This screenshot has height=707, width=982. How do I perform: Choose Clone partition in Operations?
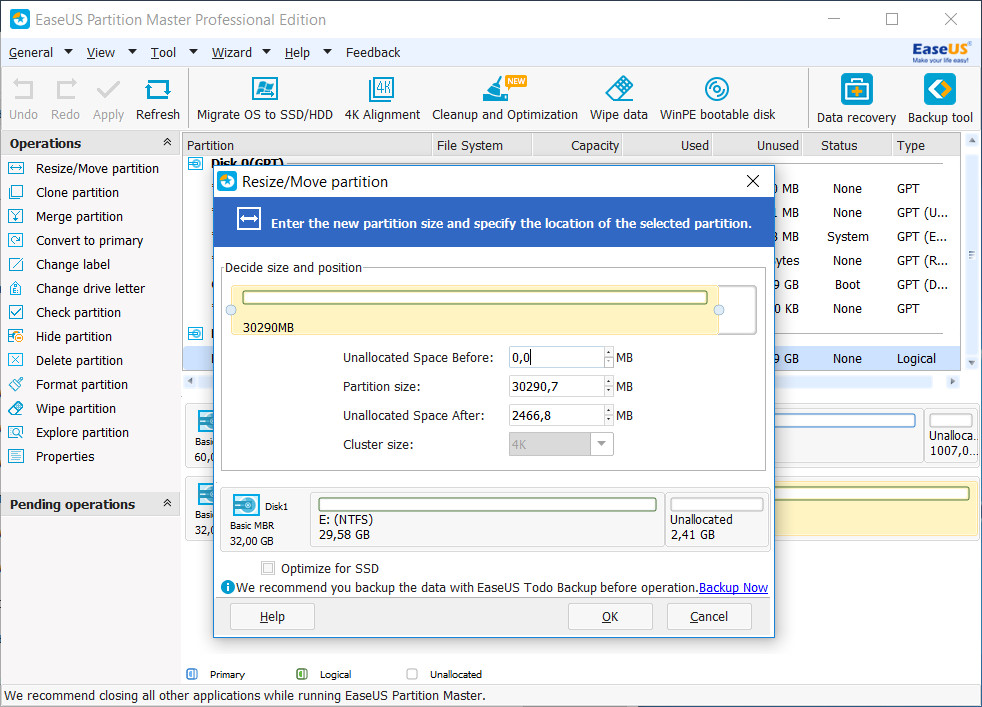pyautogui.click(x=77, y=192)
